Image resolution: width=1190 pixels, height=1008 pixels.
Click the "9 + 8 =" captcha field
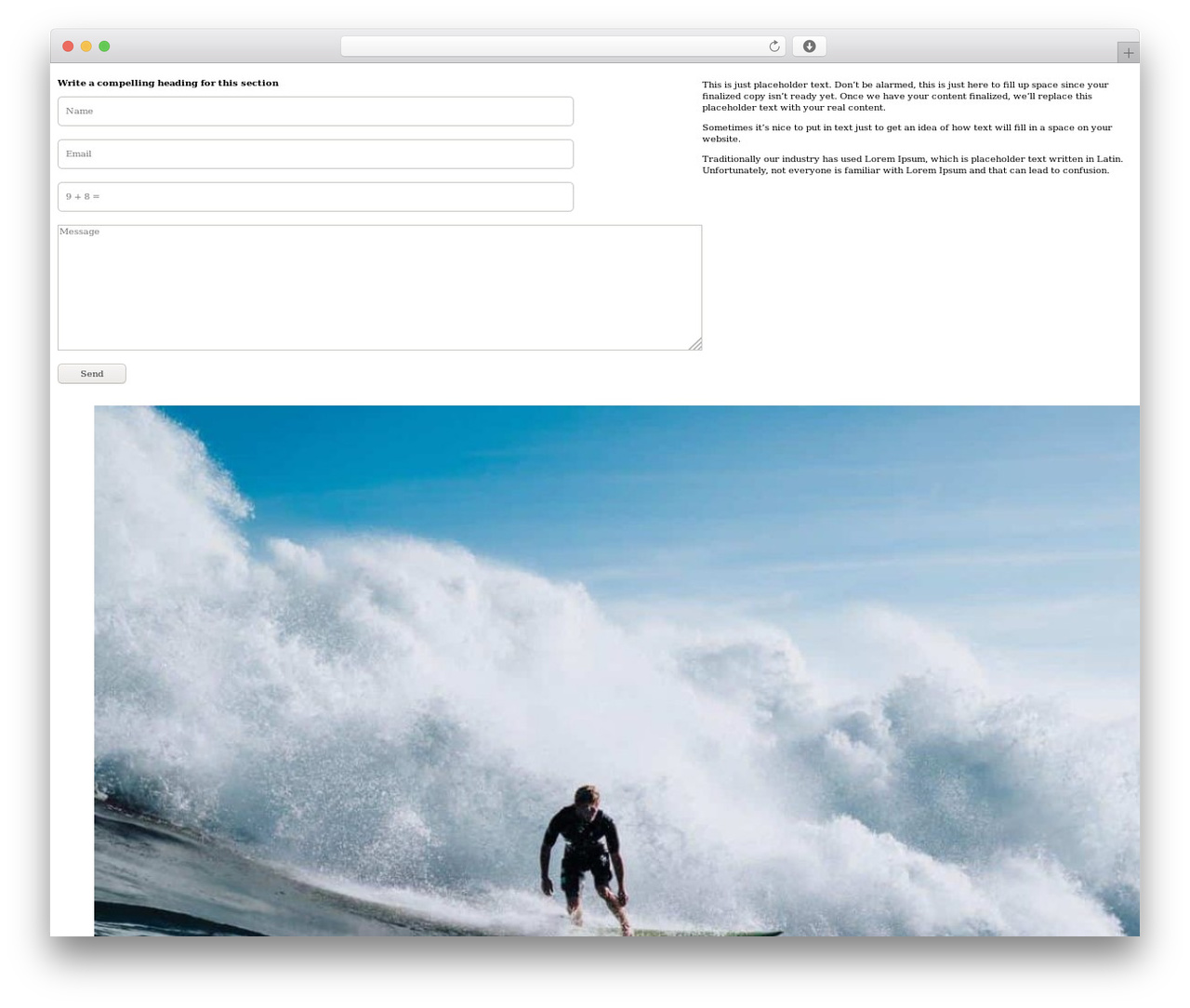(x=315, y=197)
